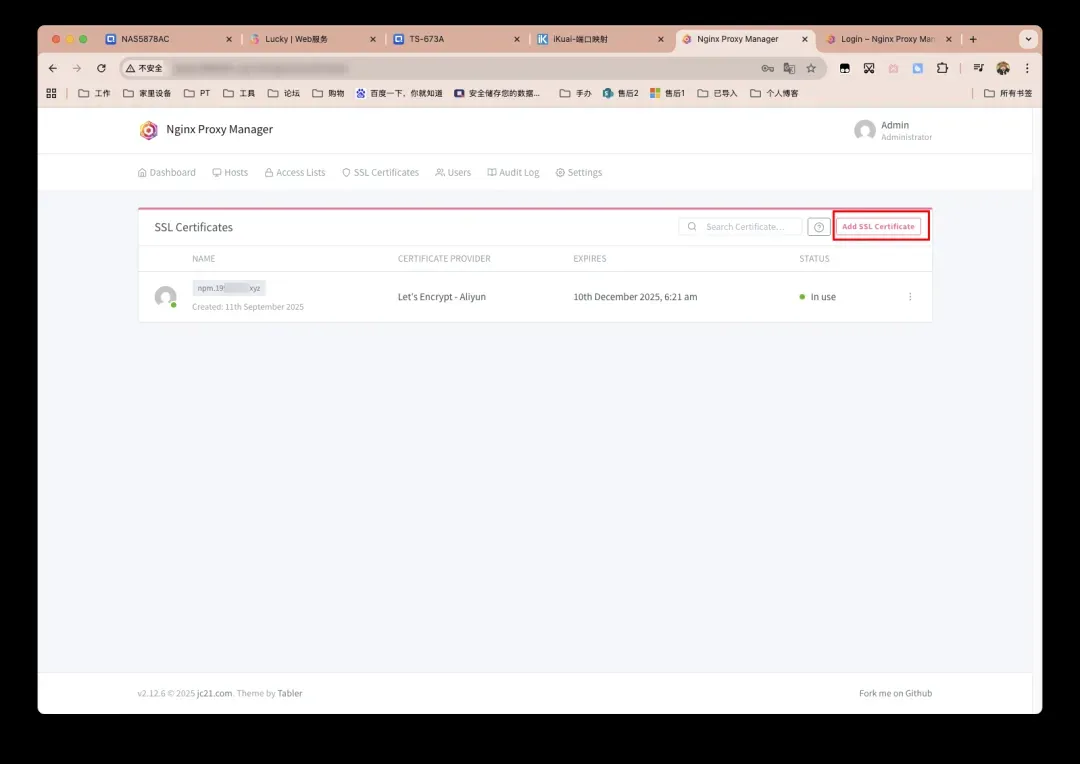Click the browser forward arrow

click(77, 68)
